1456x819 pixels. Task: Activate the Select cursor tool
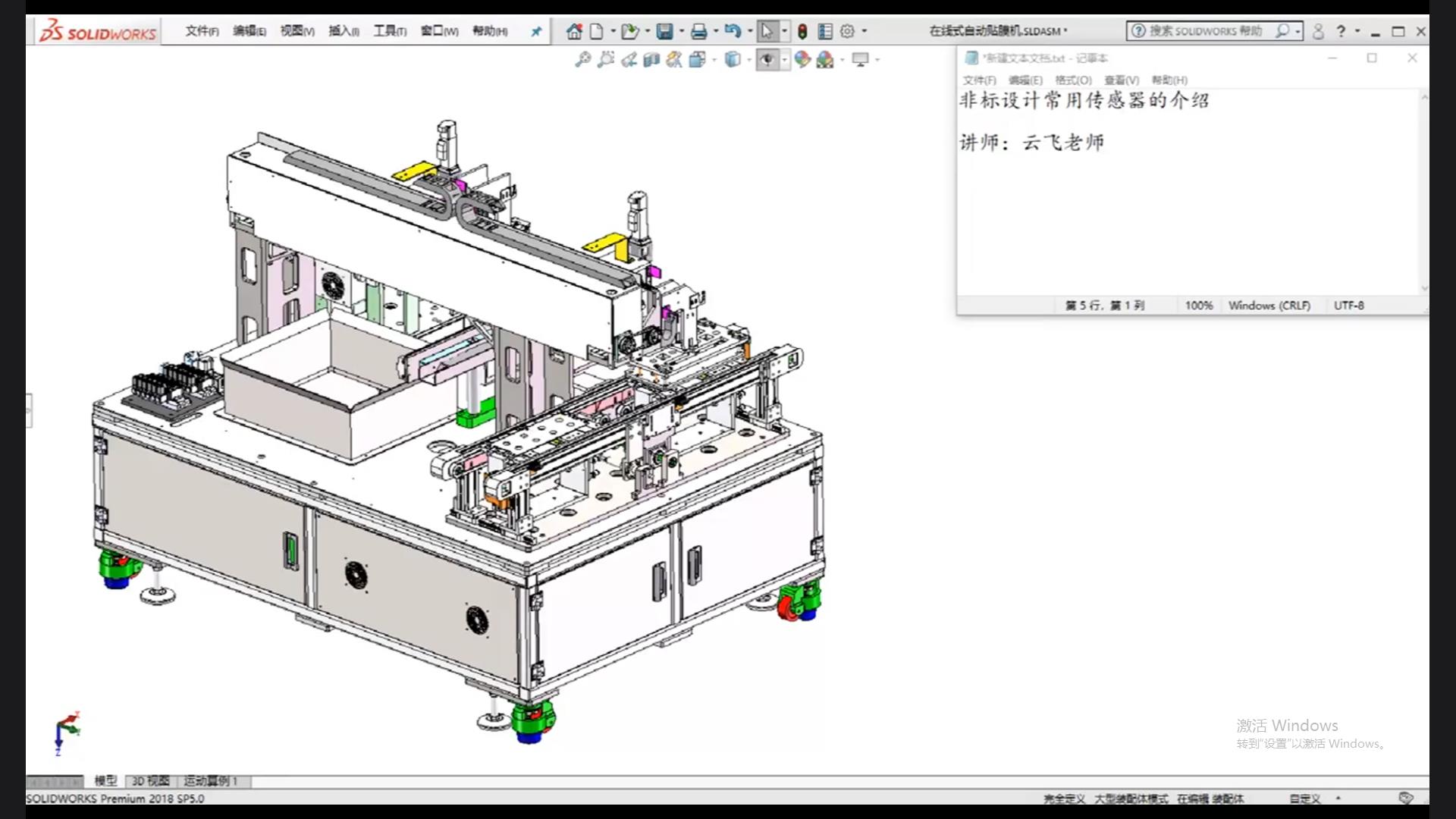pos(767,31)
